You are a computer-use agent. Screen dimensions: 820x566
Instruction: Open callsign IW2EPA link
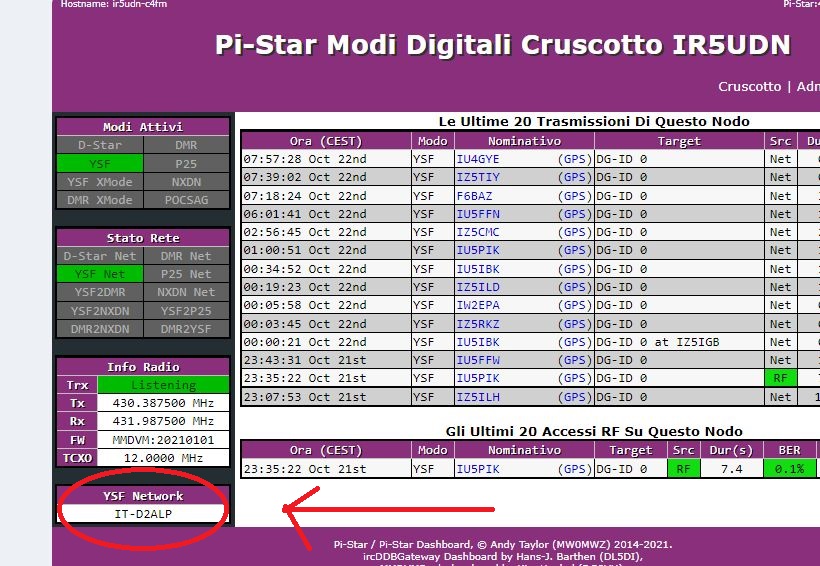pos(478,305)
